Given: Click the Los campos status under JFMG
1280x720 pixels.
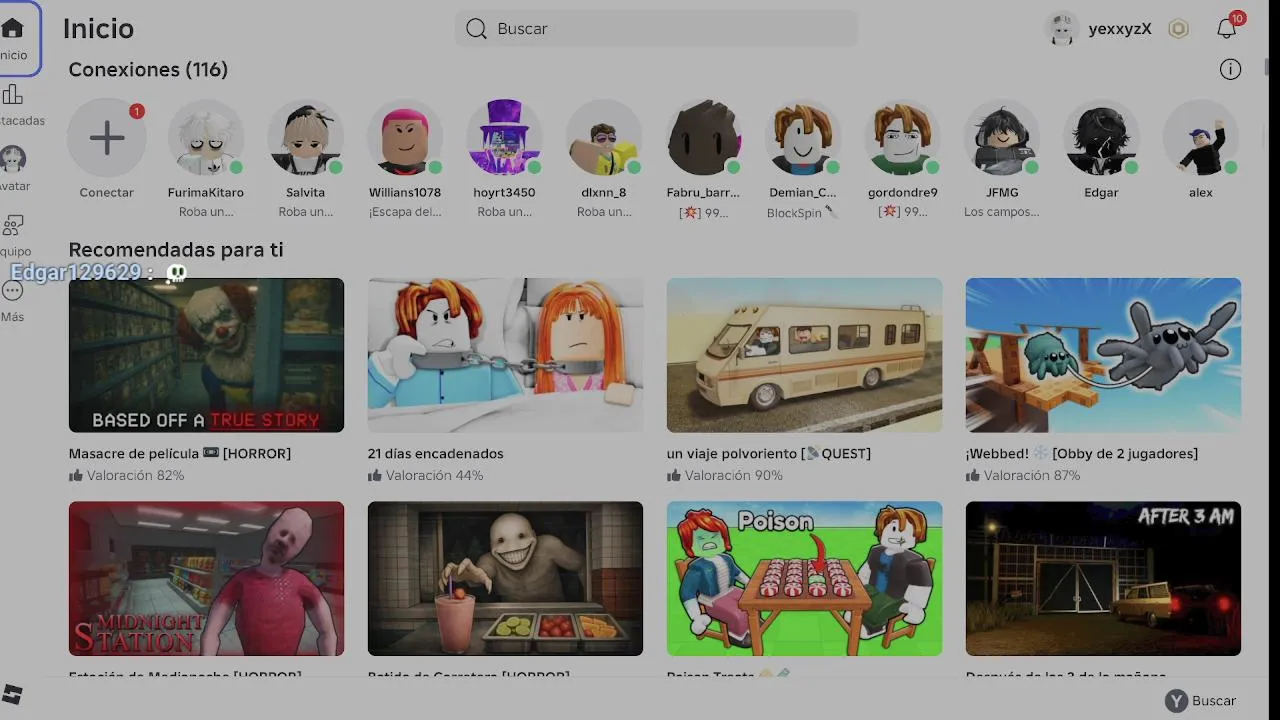Looking at the screenshot, I should tap(1002, 212).
